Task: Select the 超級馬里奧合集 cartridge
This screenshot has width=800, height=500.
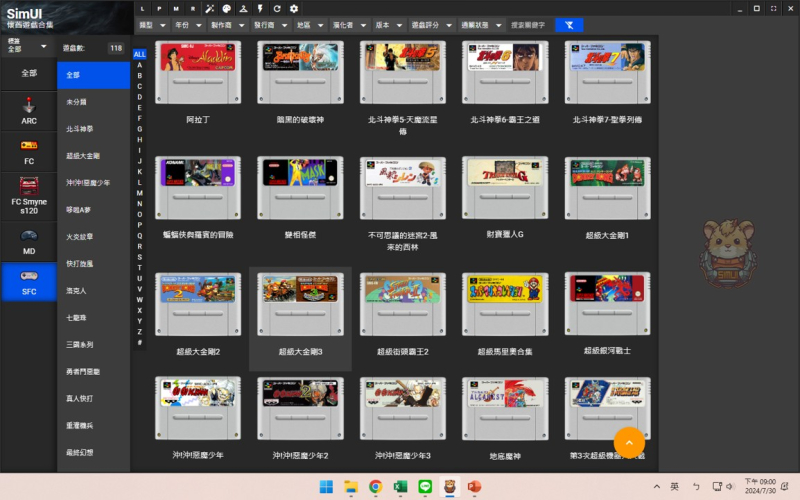Action: 505,304
